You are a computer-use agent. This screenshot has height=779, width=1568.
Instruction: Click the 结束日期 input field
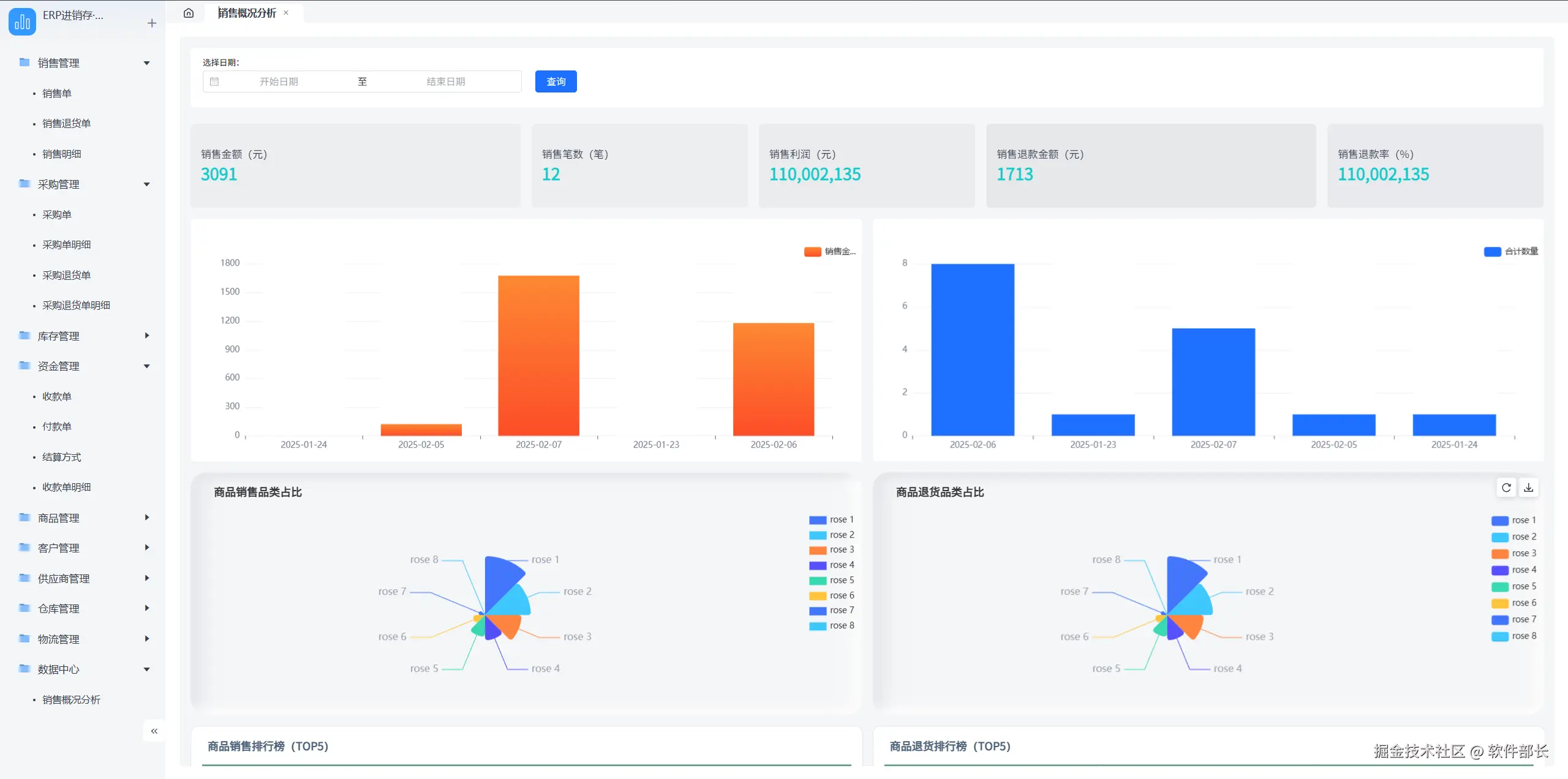pos(446,81)
